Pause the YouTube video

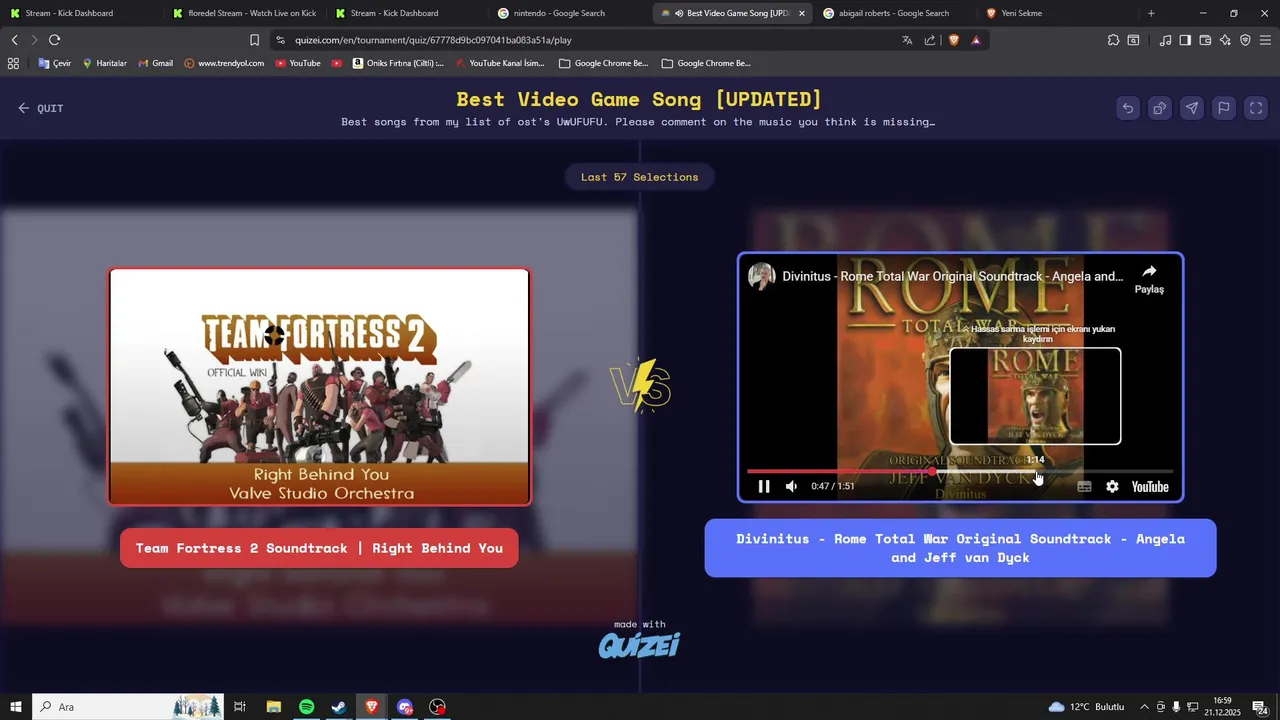pyautogui.click(x=764, y=486)
